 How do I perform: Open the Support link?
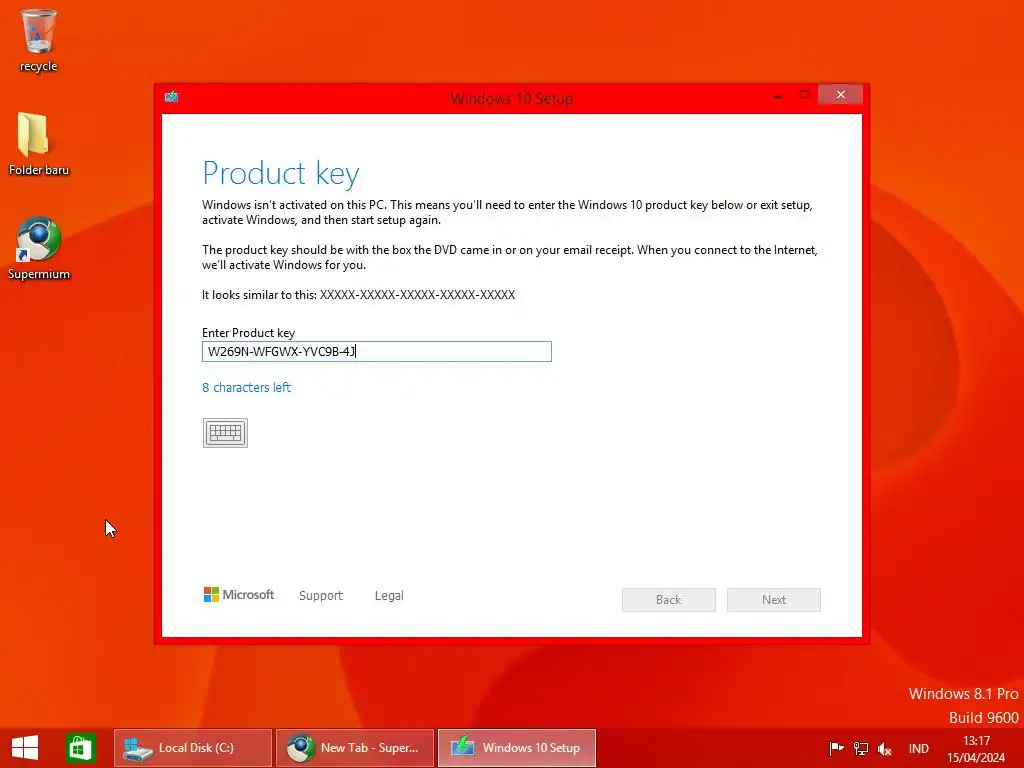321,596
